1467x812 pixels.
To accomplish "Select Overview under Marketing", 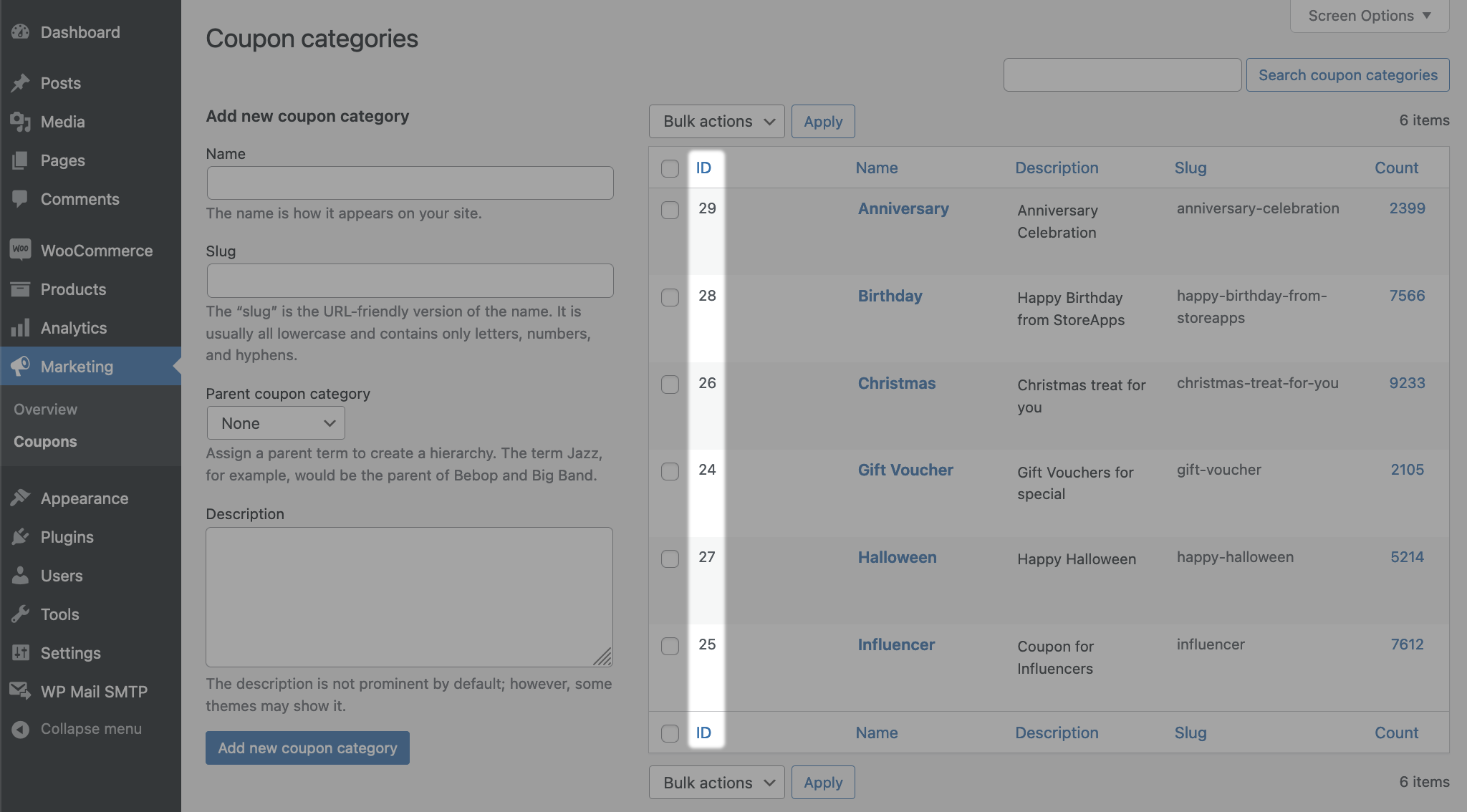I will (44, 409).
